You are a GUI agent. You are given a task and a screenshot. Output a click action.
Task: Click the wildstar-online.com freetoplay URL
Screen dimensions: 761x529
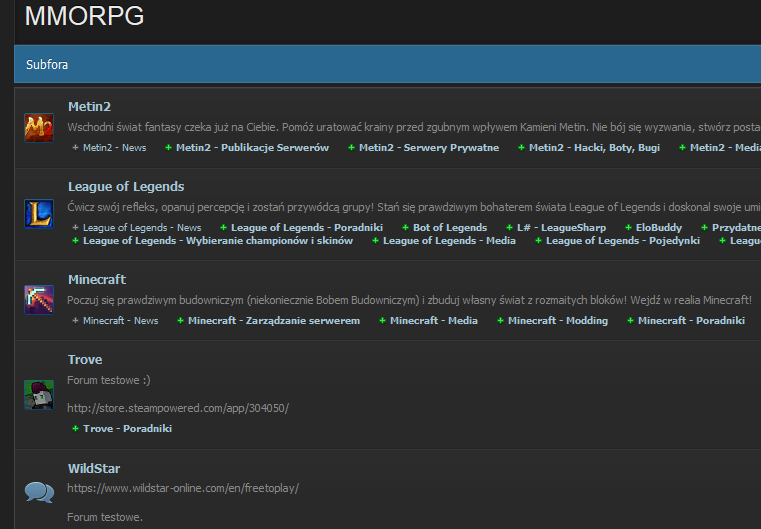[183, 488]
